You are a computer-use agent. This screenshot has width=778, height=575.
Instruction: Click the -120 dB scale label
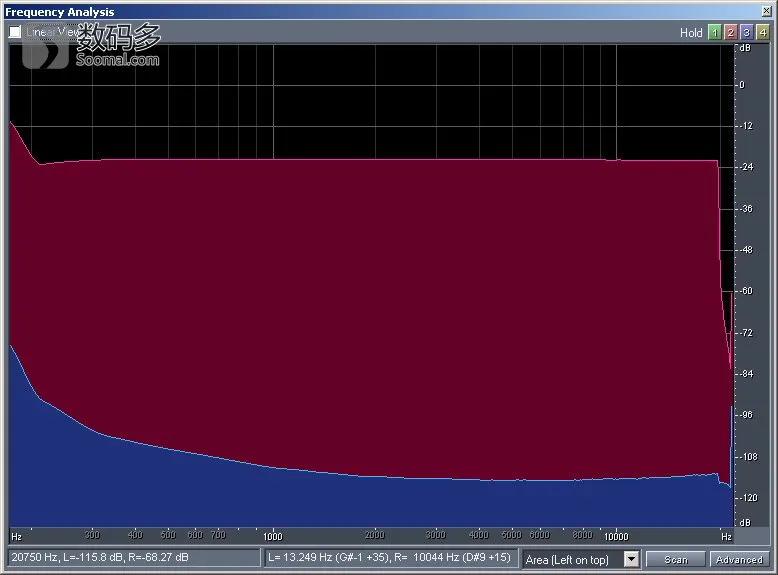point(748,498)
